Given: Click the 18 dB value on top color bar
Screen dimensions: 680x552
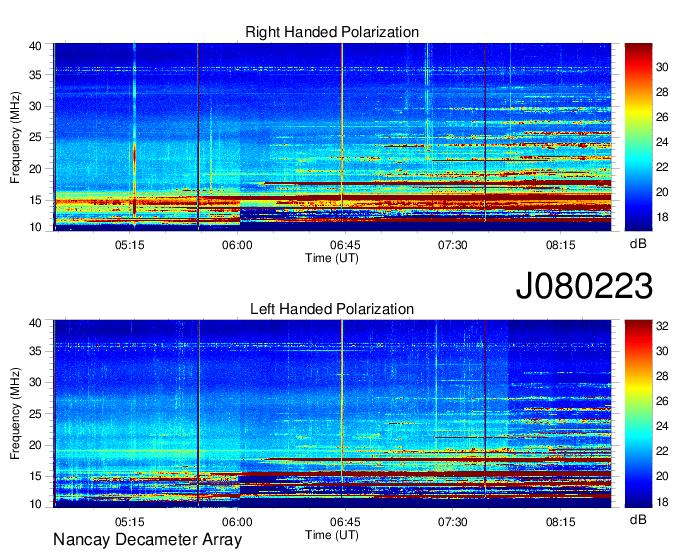Looking at the screenshot, I should (662, 217).
